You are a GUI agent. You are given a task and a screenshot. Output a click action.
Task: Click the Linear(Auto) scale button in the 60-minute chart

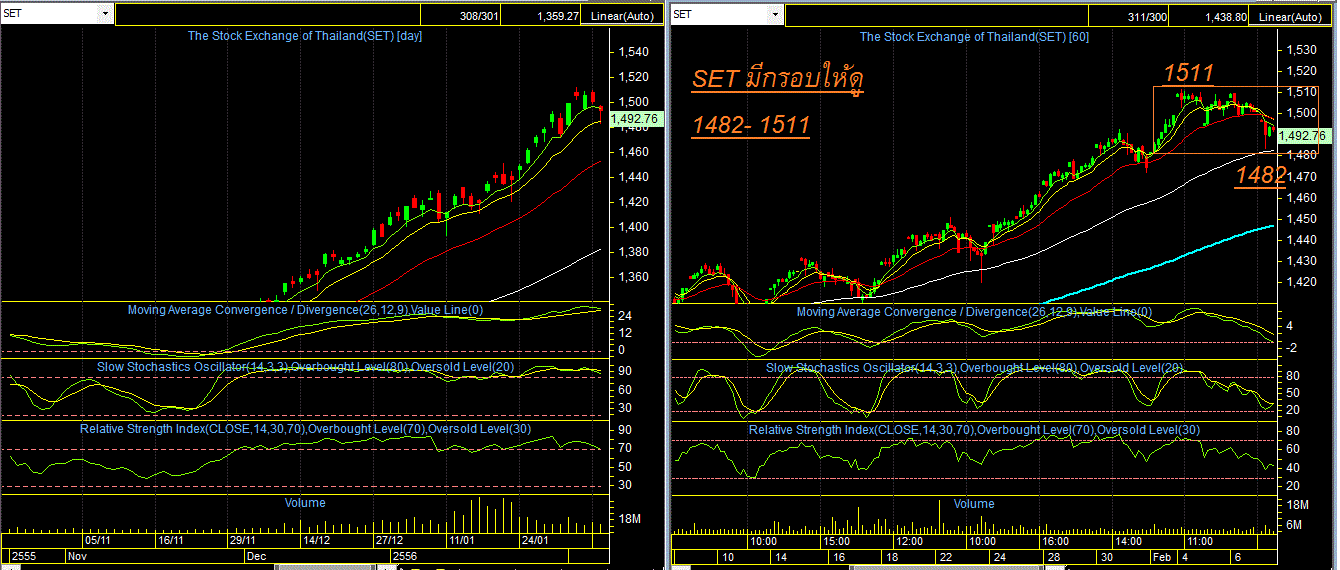pos(1290,17)
